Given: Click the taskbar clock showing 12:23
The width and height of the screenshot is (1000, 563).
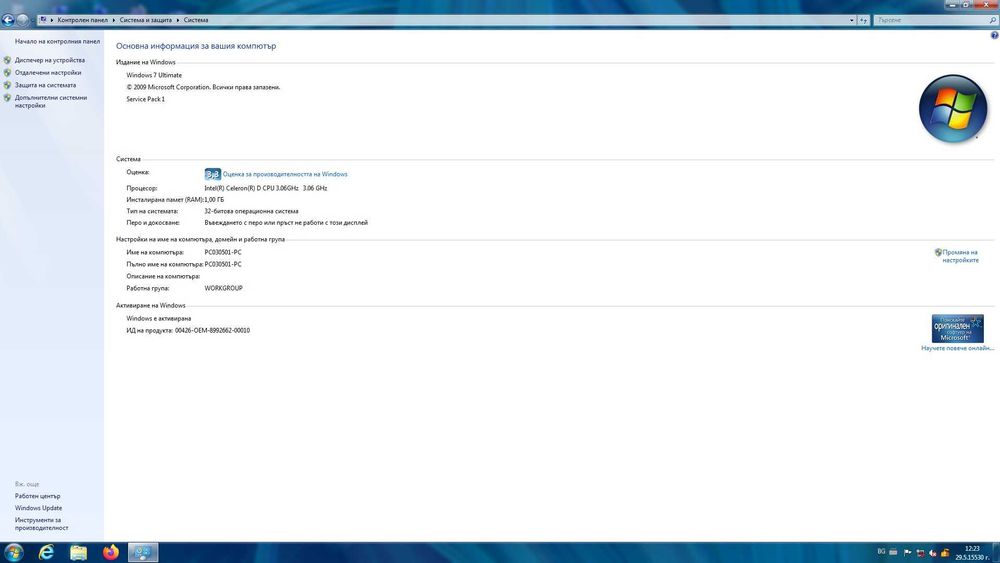Looking at the screenshot, I should click(x=972, y=553).
